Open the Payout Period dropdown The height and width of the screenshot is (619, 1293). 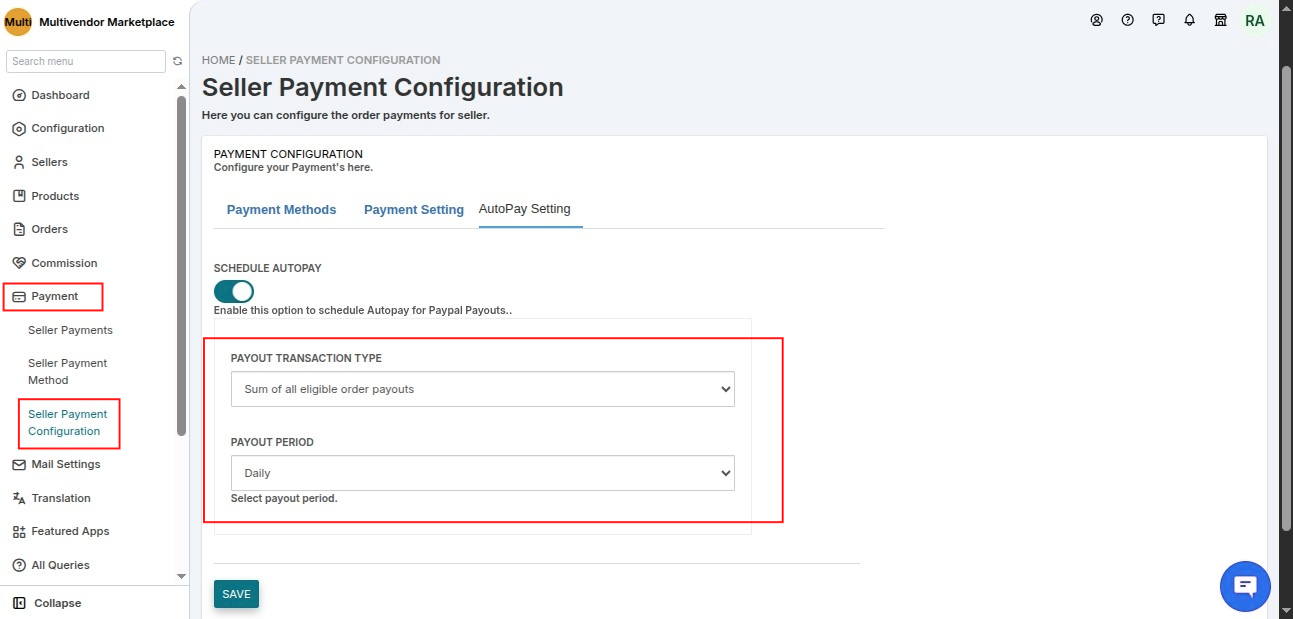[483, 473]
